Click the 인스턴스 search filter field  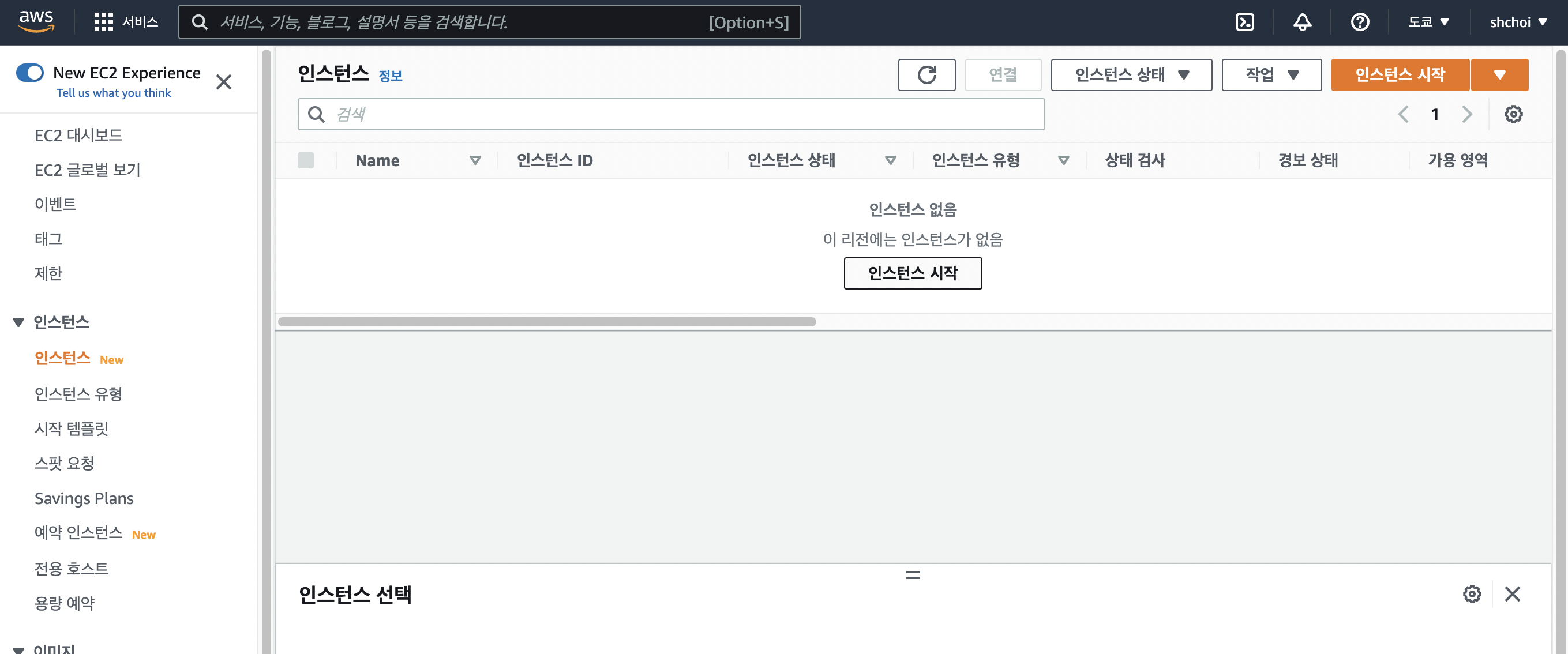click(x=671, y=114)
